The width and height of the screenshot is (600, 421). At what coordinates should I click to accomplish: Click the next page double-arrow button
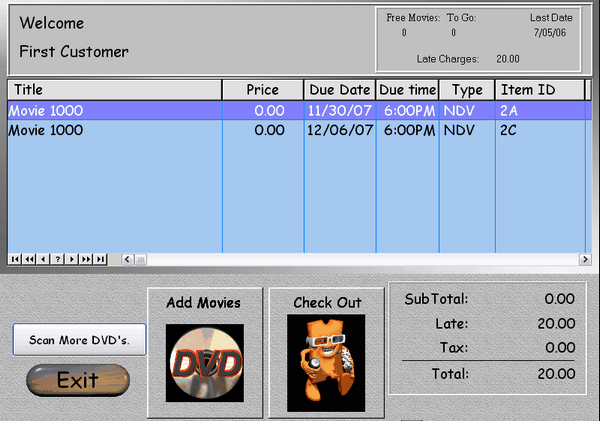pyautogui.click(x=86, y=259)
